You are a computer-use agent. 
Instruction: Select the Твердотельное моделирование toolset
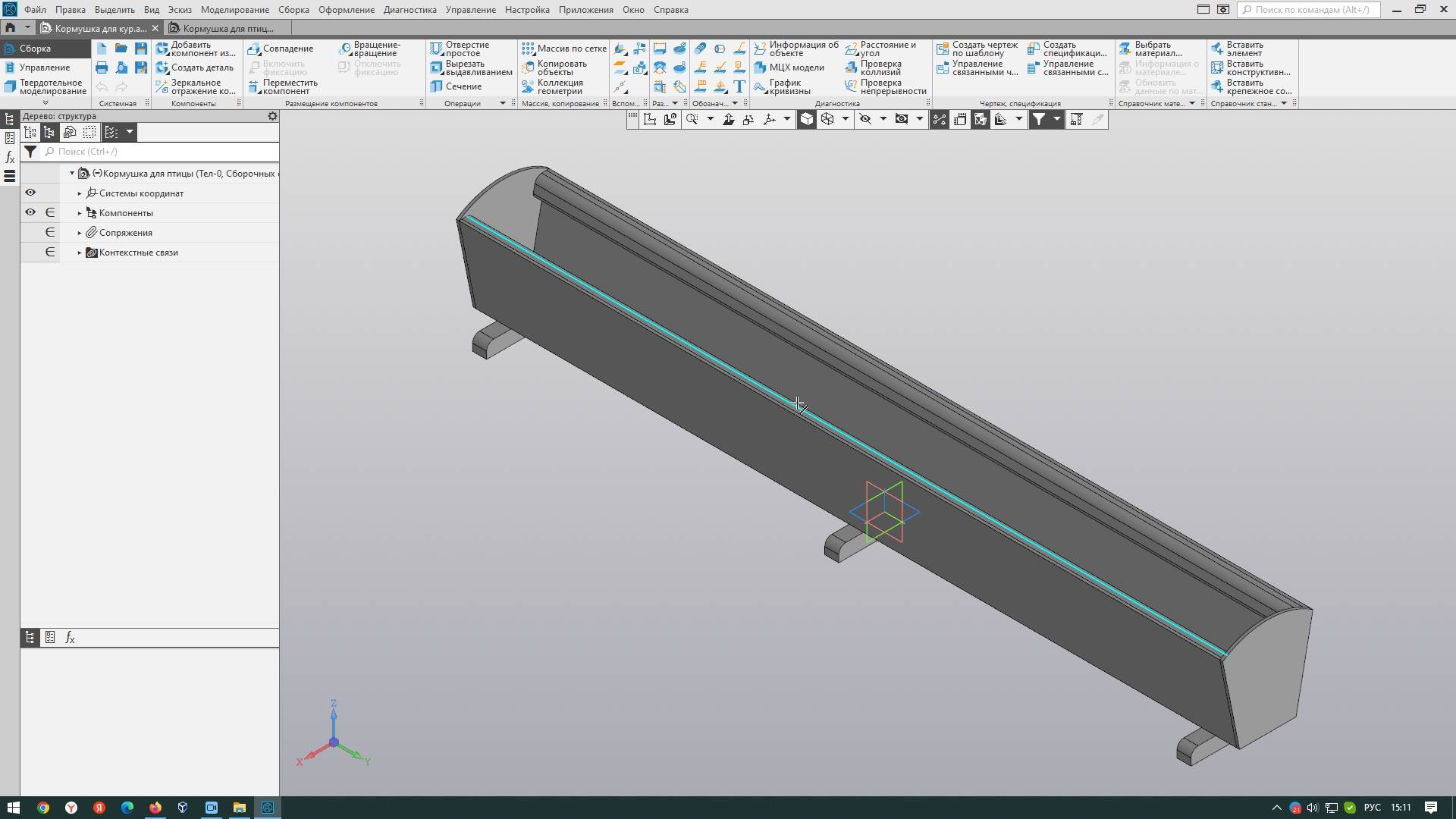point(45,86)
